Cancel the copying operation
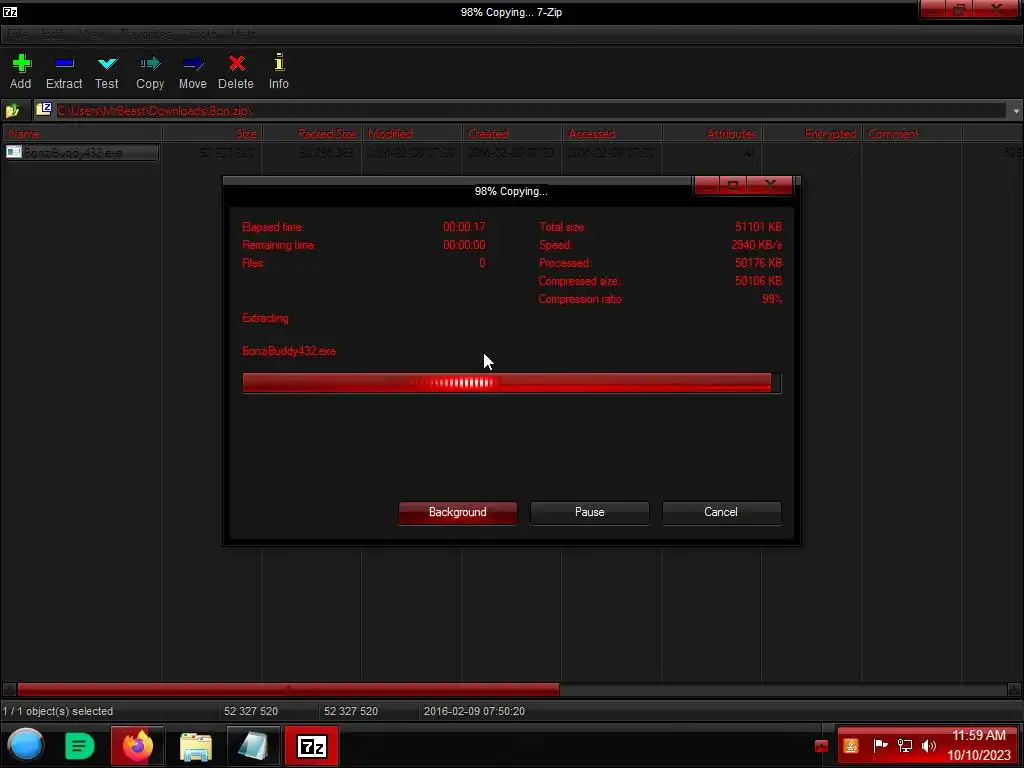The height and width of the screenshot is (768, 1024). tap(721, 513)
